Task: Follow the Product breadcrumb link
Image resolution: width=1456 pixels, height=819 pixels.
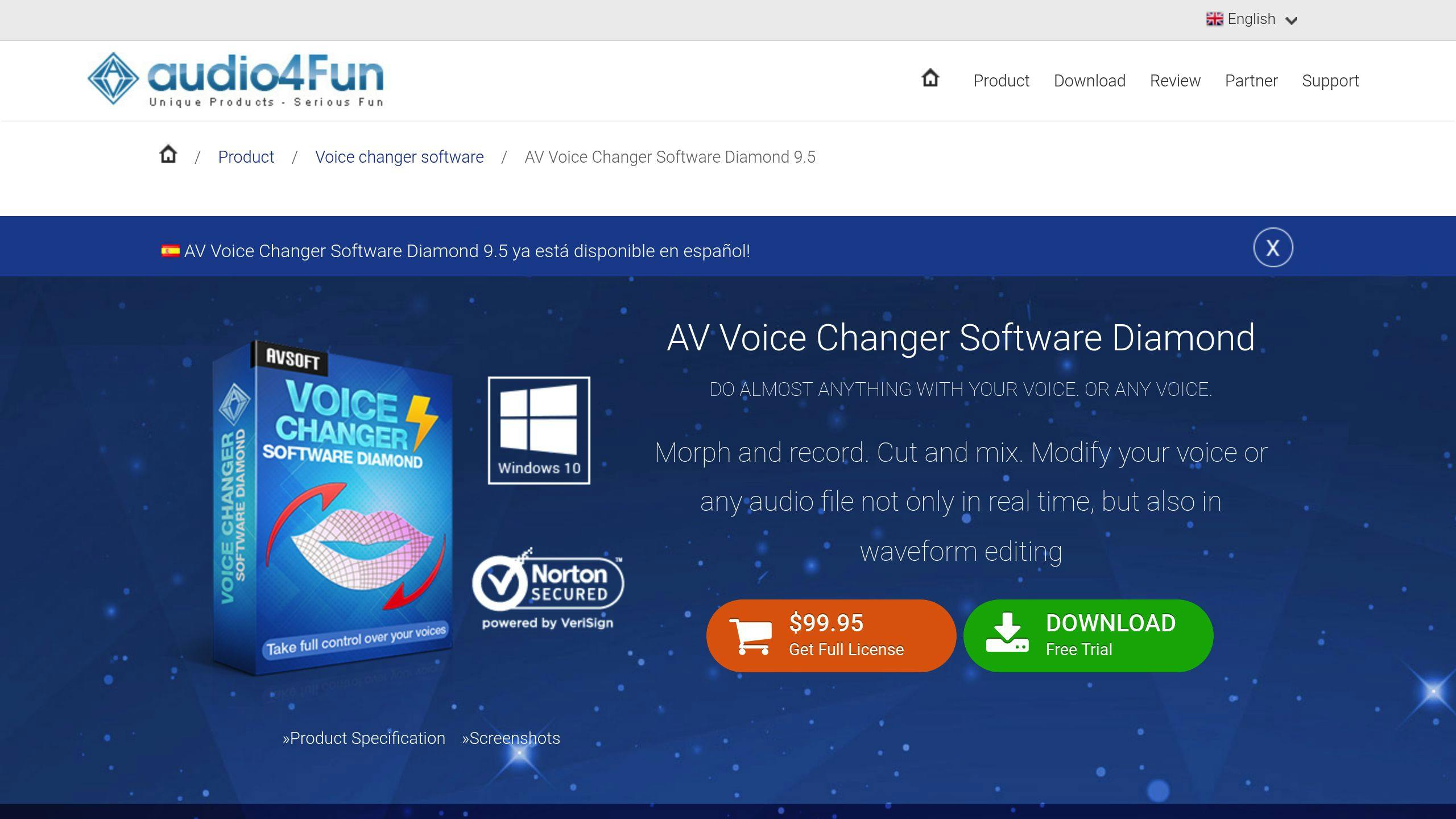Action: pyautogui.click(x=246, y=157)
